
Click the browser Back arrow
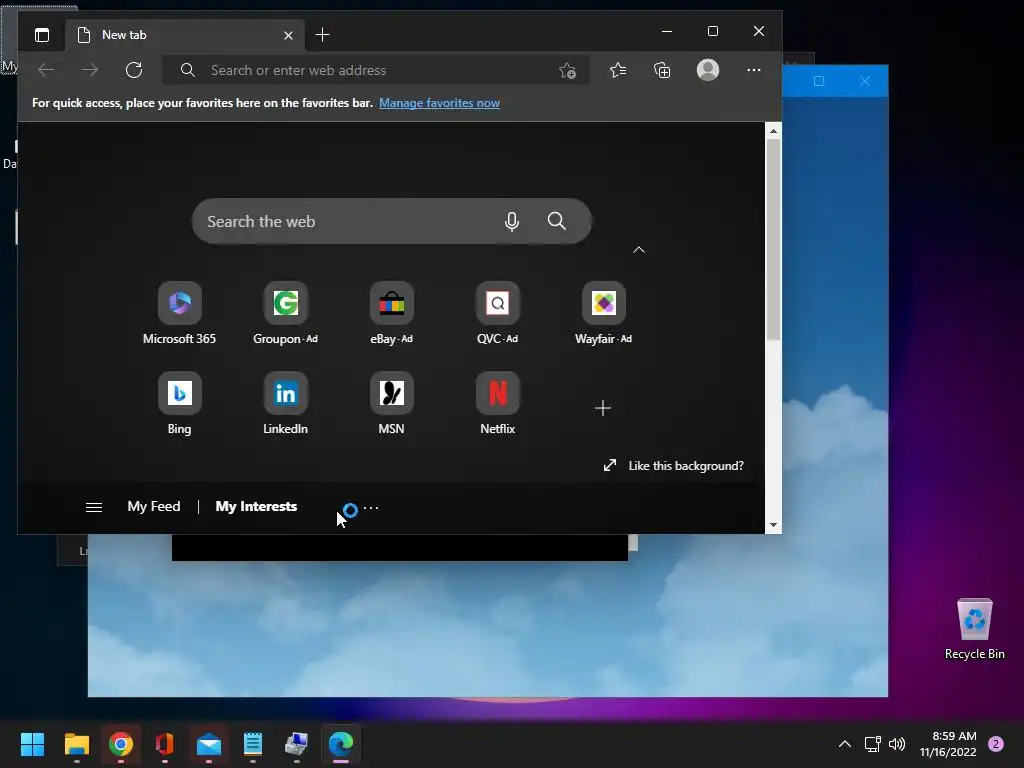[x=46, y=70]
